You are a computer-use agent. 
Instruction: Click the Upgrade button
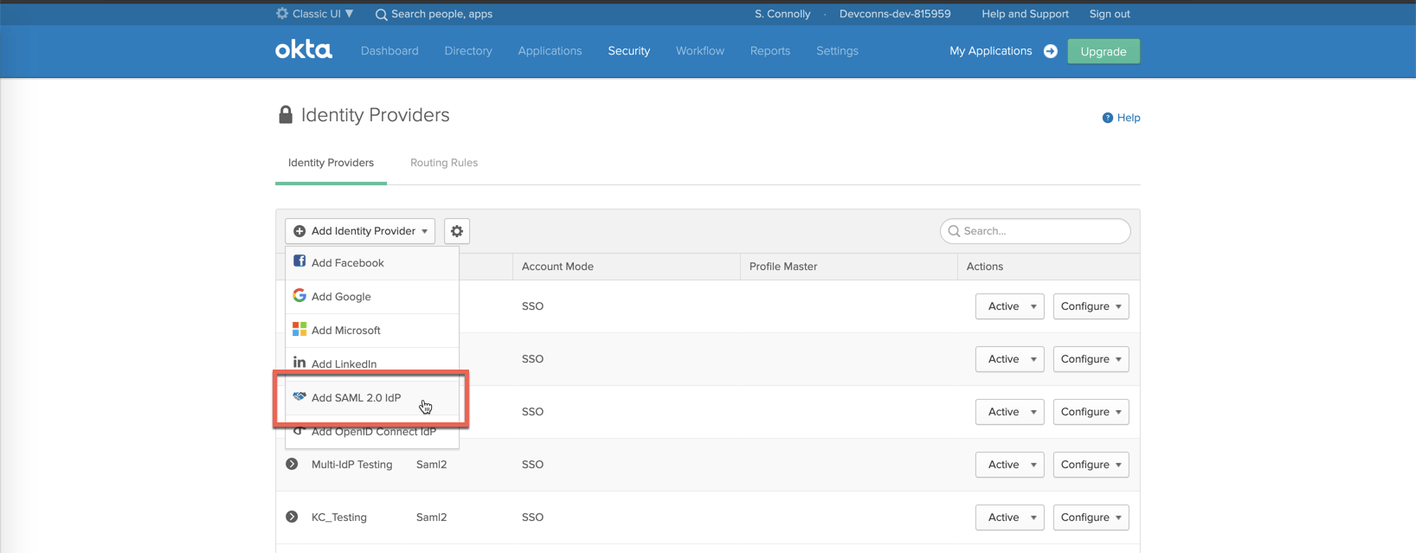pos(1103,51)
